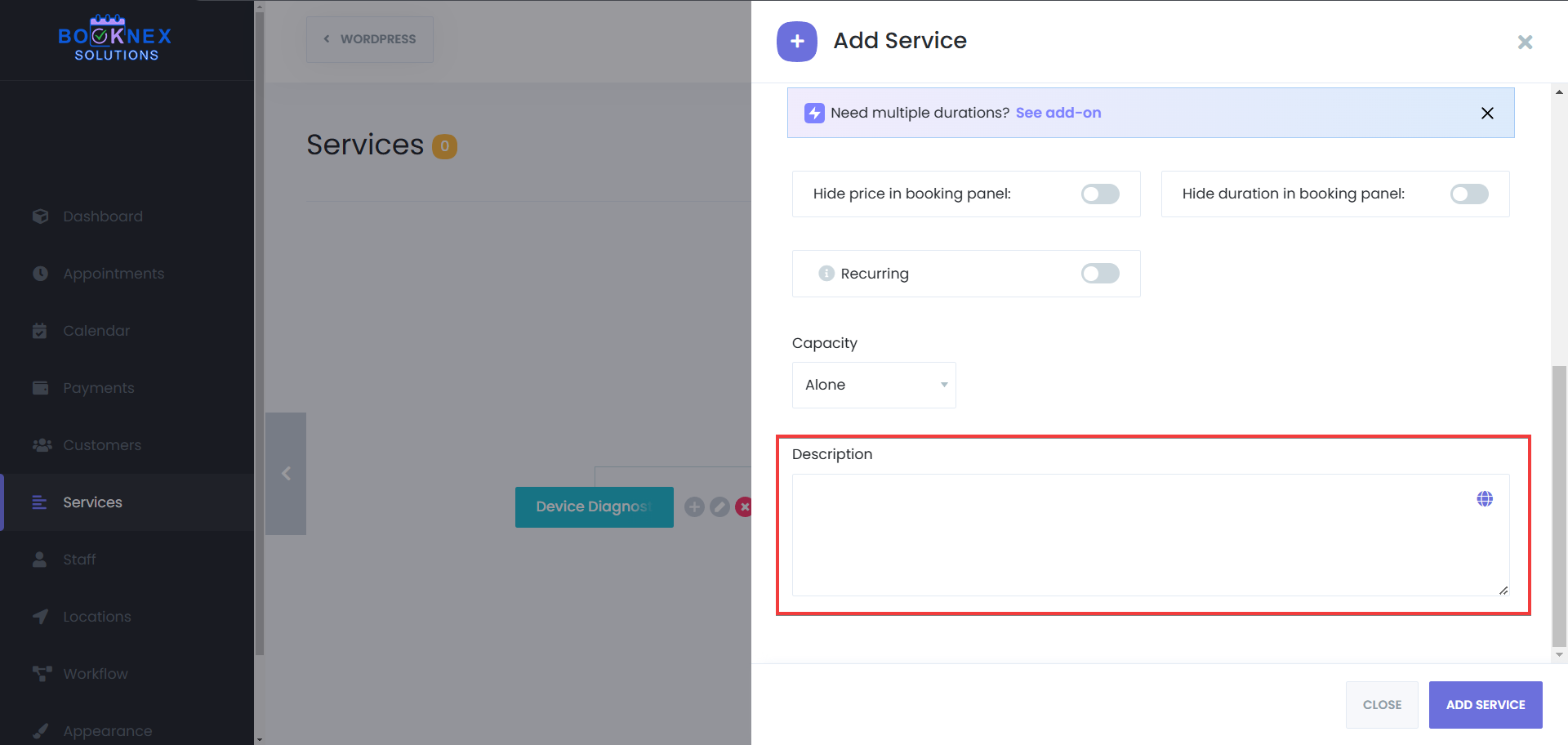
Task: Click the purple plus icon by Add Service
Action: 797,42
